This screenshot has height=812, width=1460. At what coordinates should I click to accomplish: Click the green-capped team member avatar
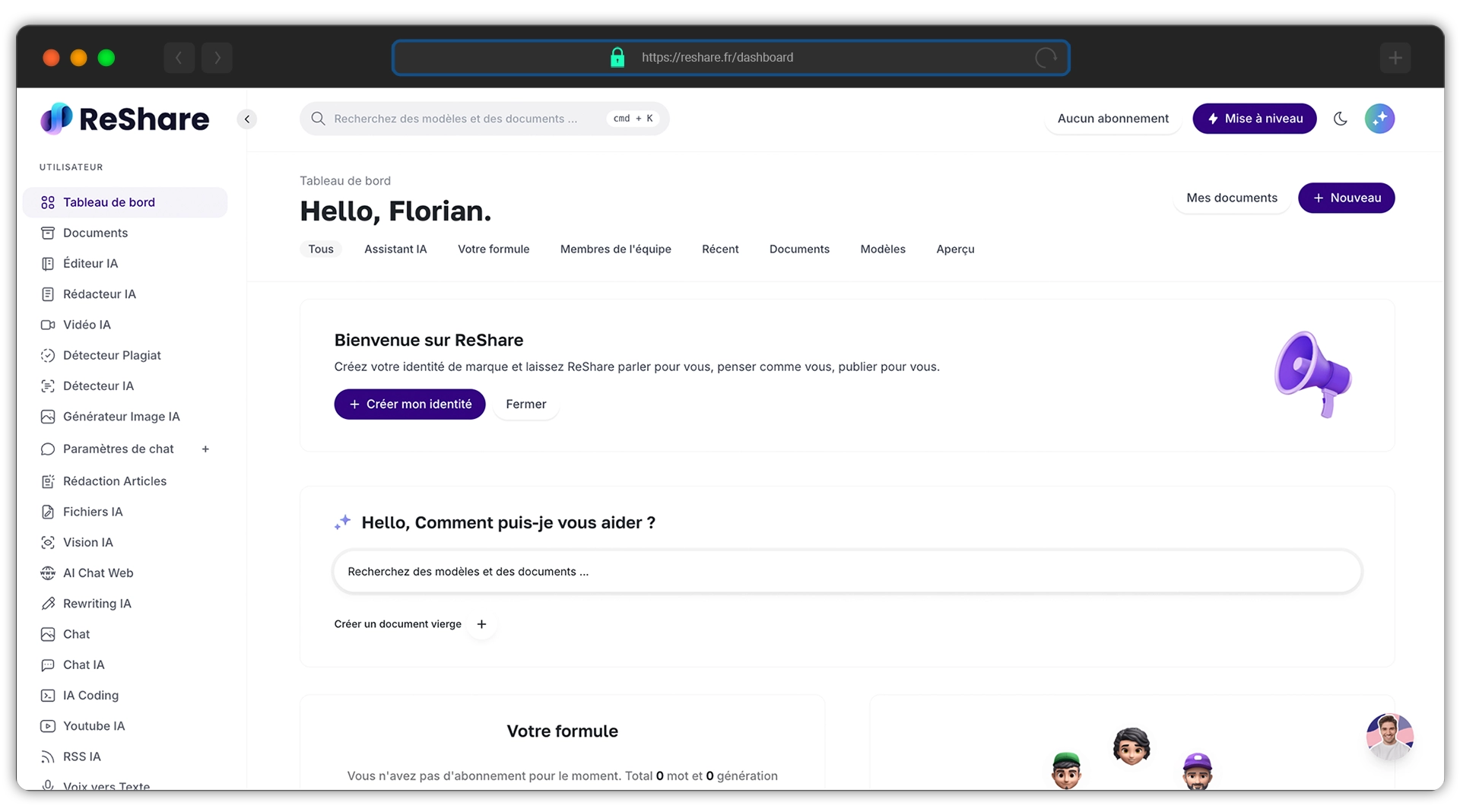(1066, 770)
